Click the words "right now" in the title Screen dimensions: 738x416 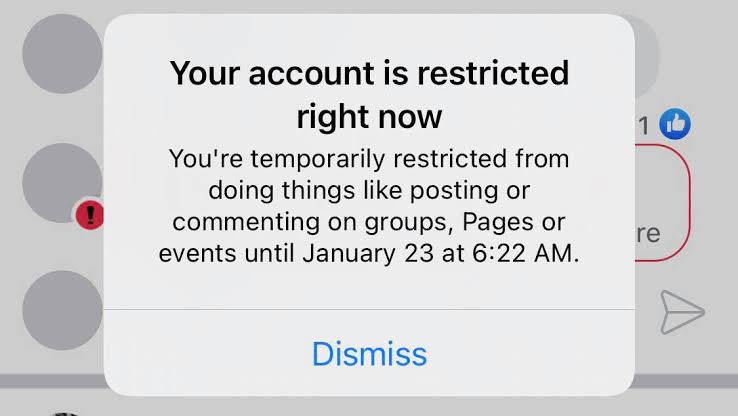pos(369,116)
